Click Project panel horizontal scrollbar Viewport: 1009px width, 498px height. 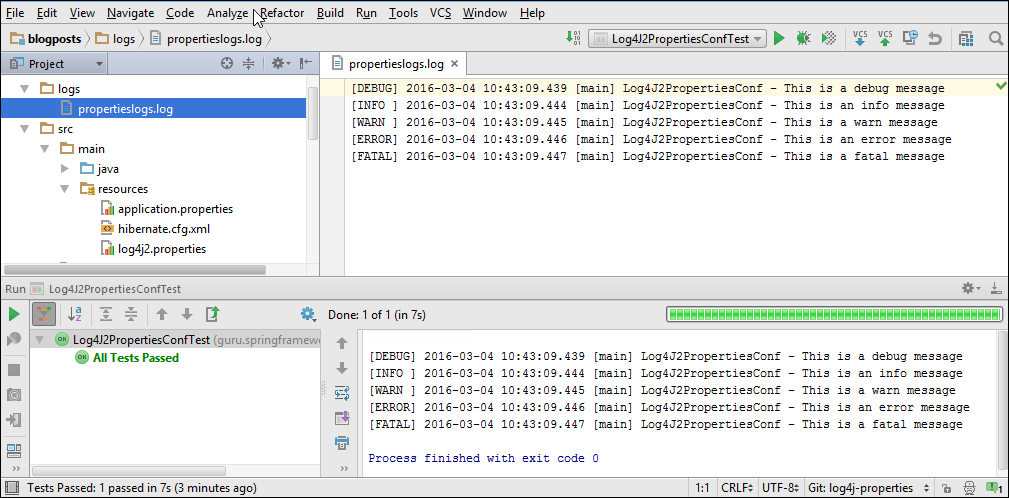point(134,270)
